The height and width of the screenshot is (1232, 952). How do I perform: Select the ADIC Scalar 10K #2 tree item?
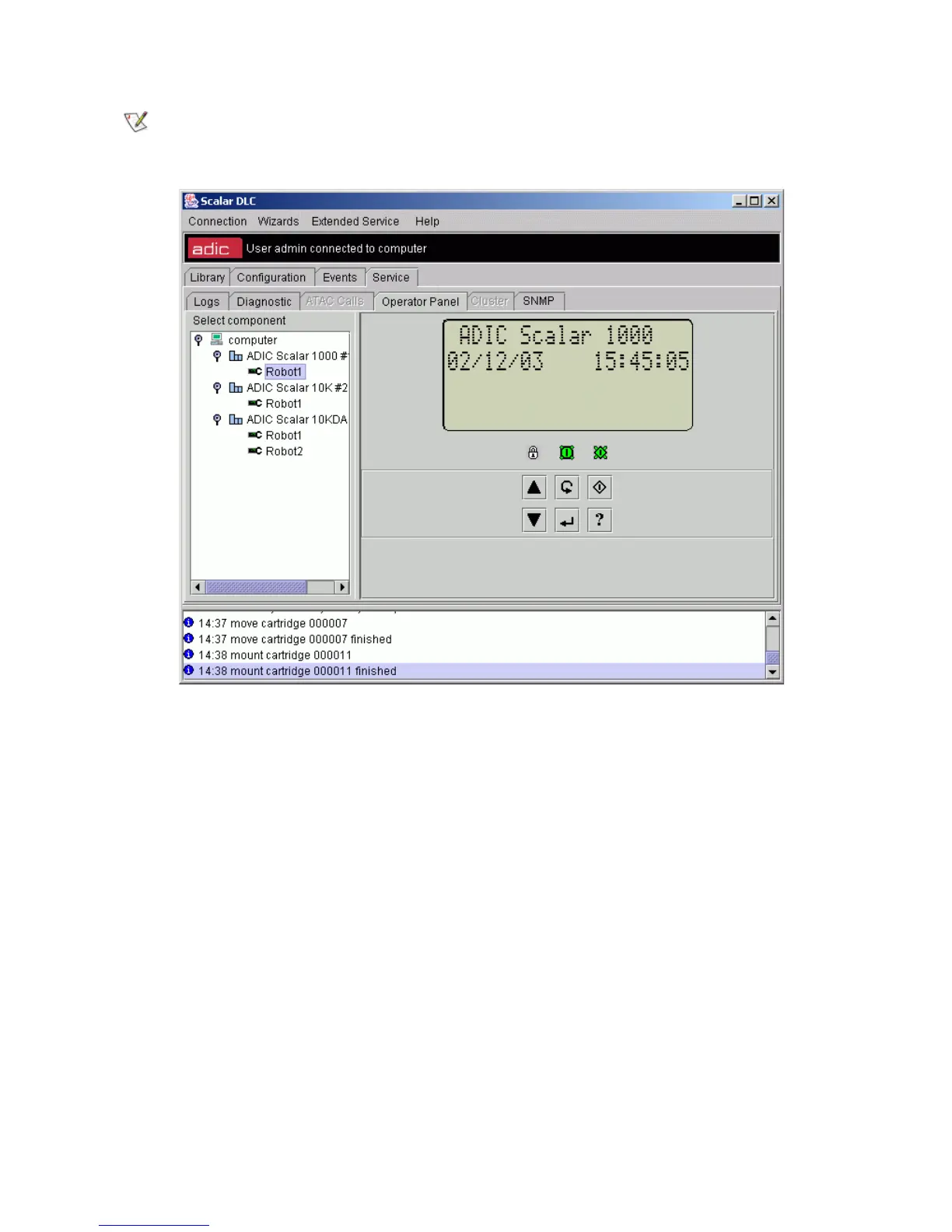[297, 387]
